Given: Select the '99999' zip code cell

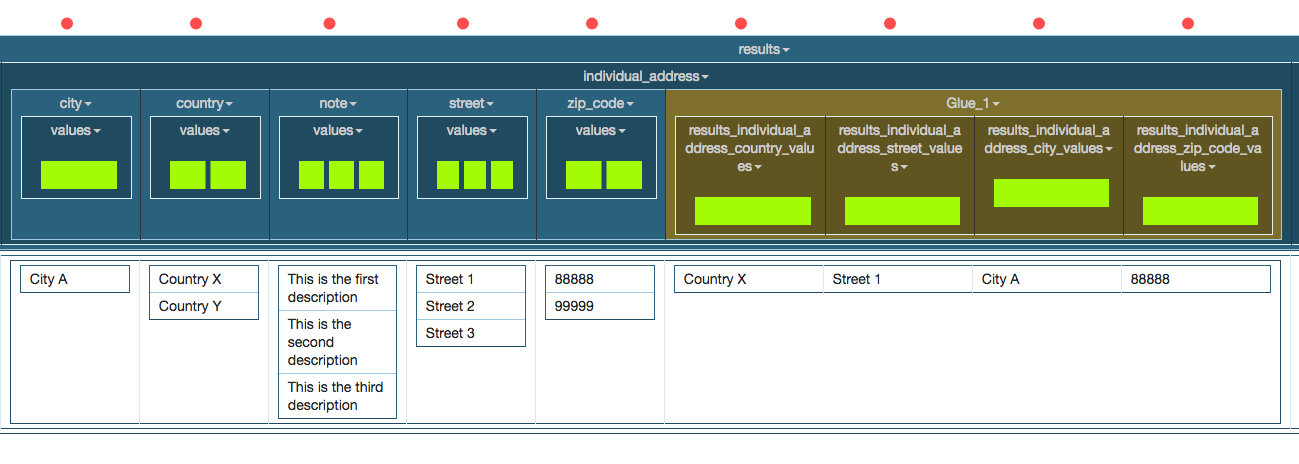Looking at the screenshot, I should point(599,307).
